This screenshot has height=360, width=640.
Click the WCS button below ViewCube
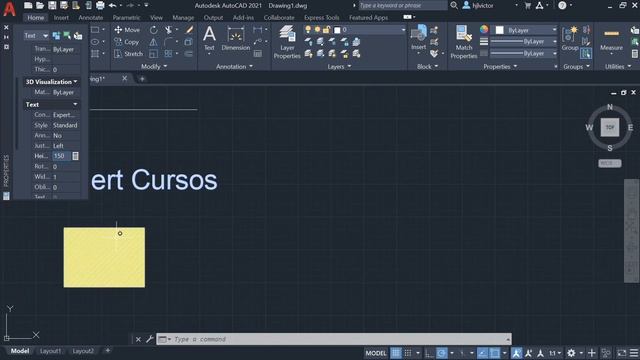coord(610,163)
